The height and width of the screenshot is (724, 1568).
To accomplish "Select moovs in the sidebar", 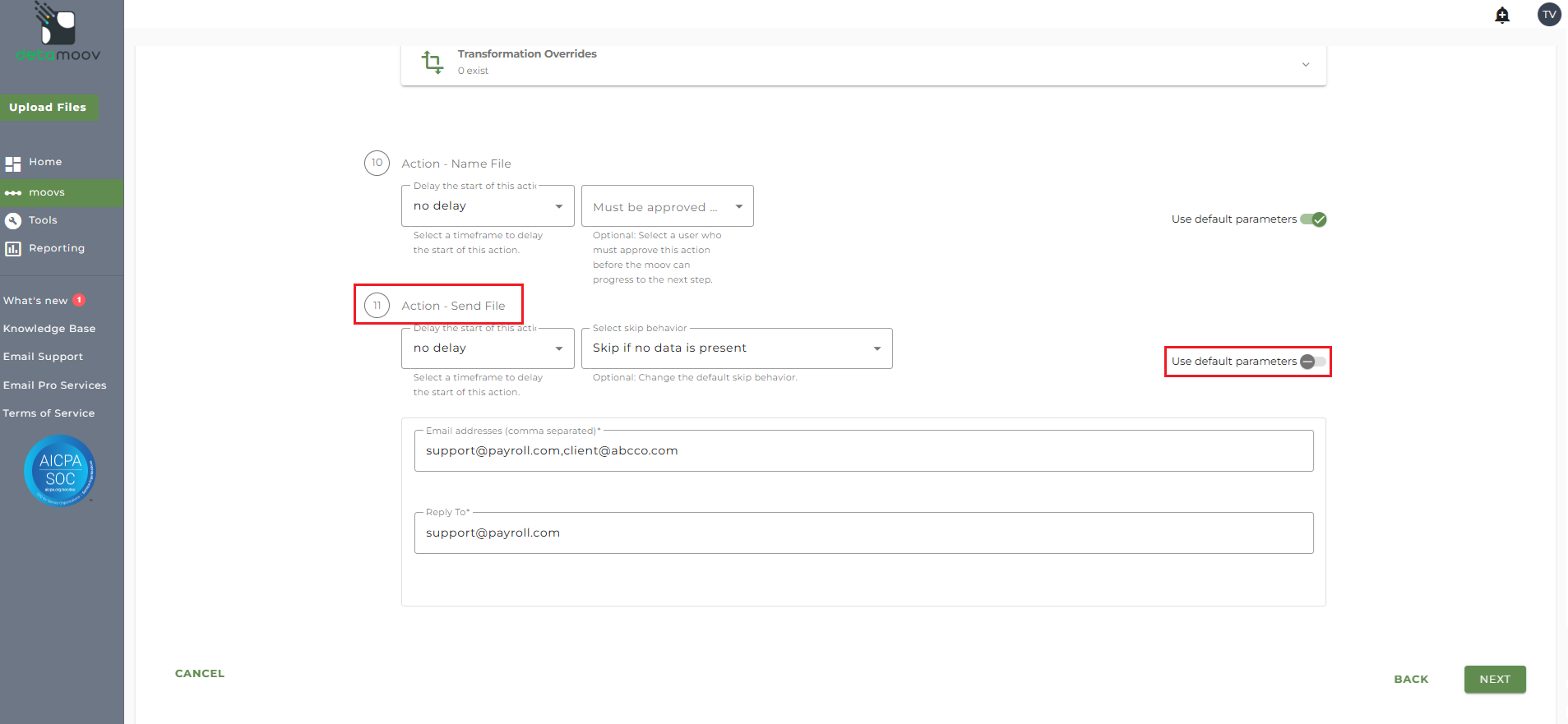I will tap(47, 192).
